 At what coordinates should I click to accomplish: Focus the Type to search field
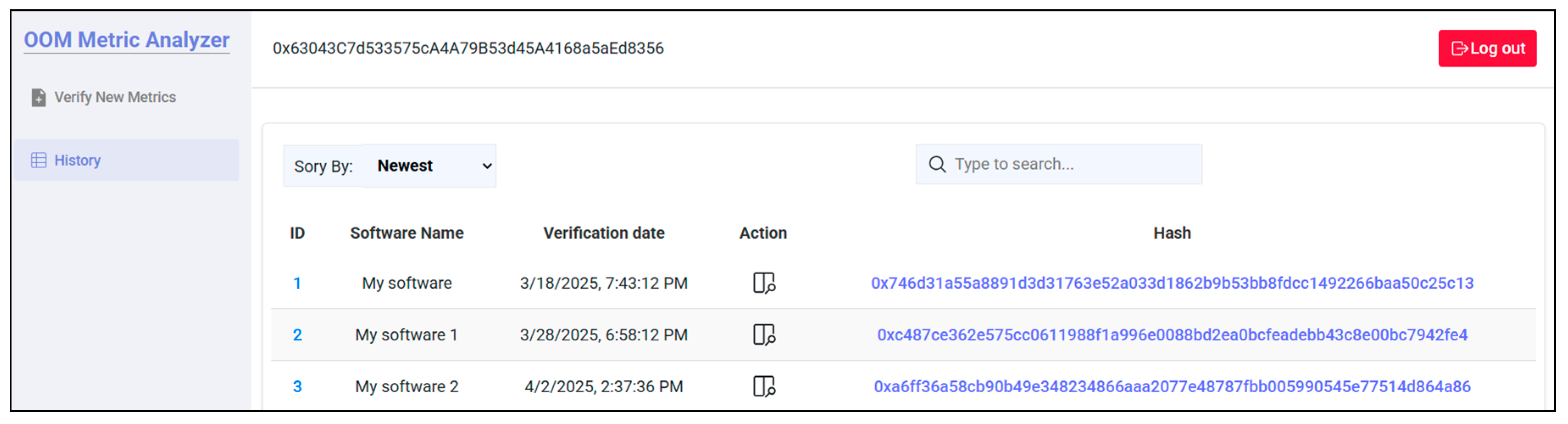pos(1071,165)
